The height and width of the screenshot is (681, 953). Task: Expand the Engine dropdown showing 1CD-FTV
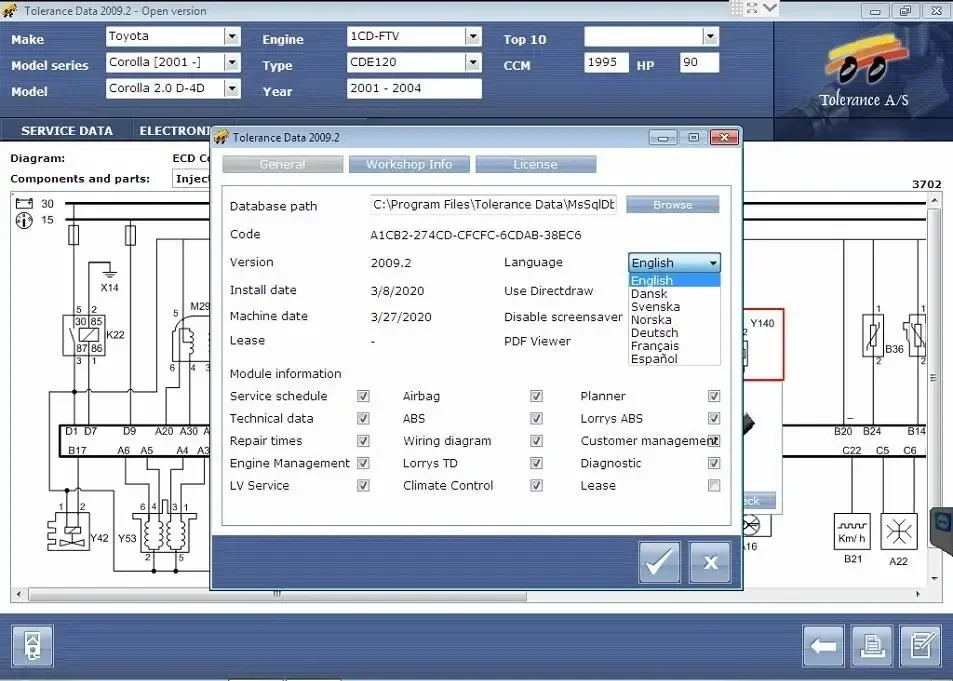tap(473, 36)
